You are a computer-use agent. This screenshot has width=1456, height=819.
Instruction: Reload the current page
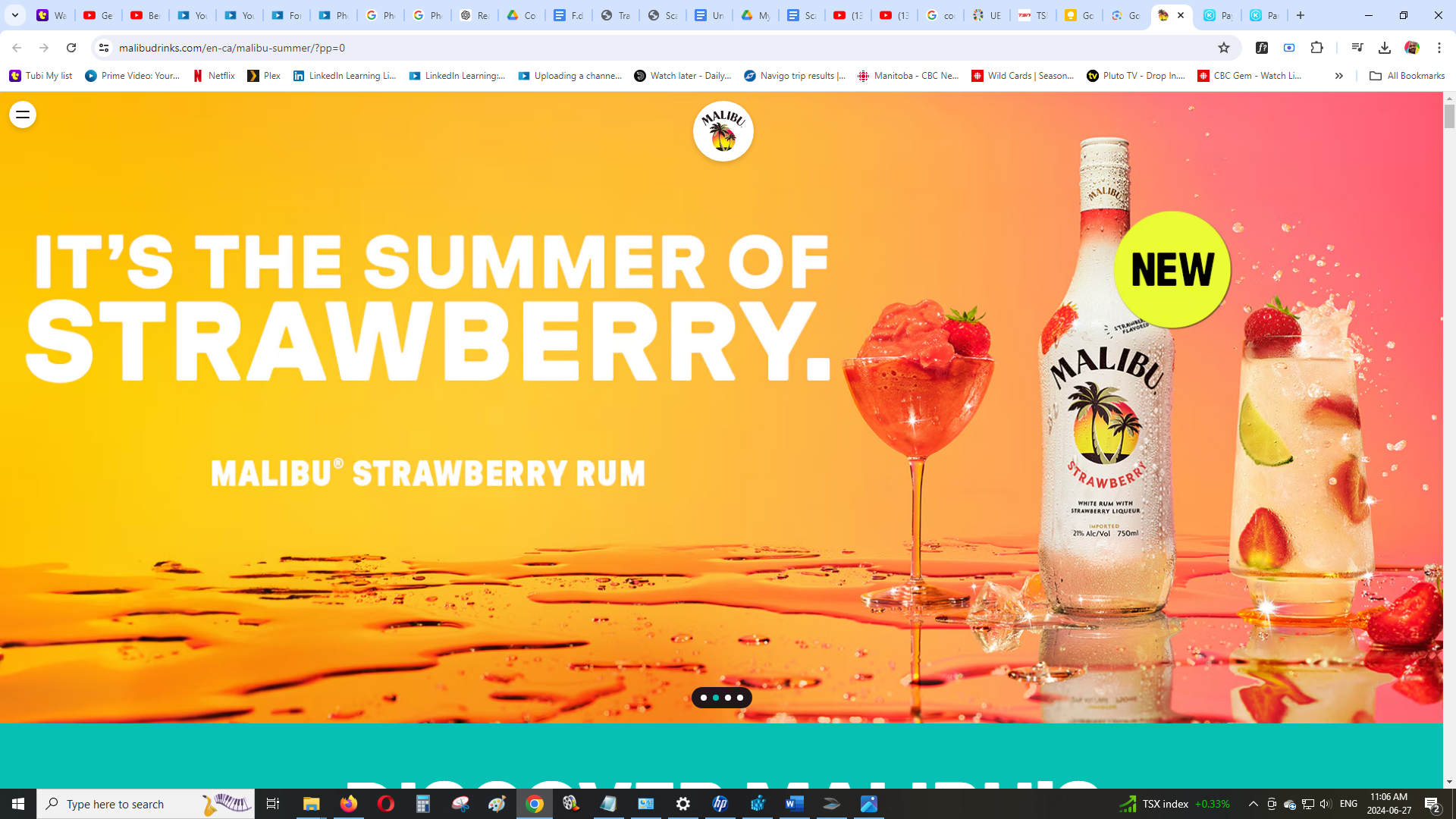pos(71,48)
